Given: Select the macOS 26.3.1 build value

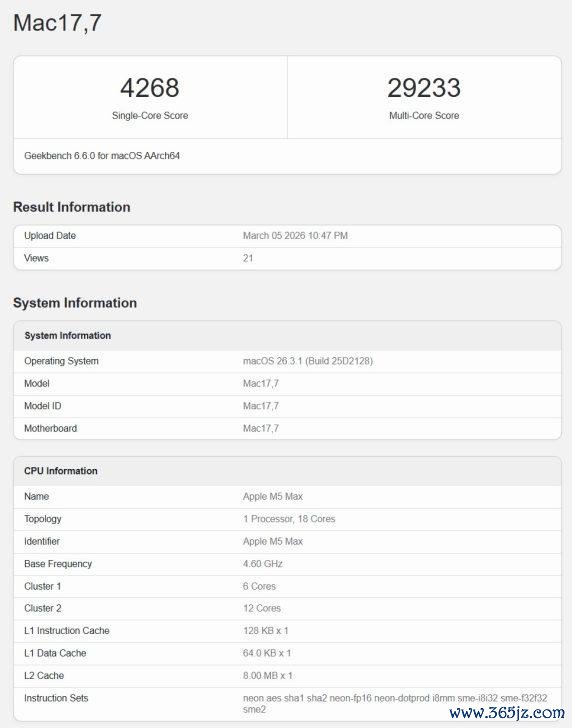Looking at the screenshot, I should click(308, 361).
